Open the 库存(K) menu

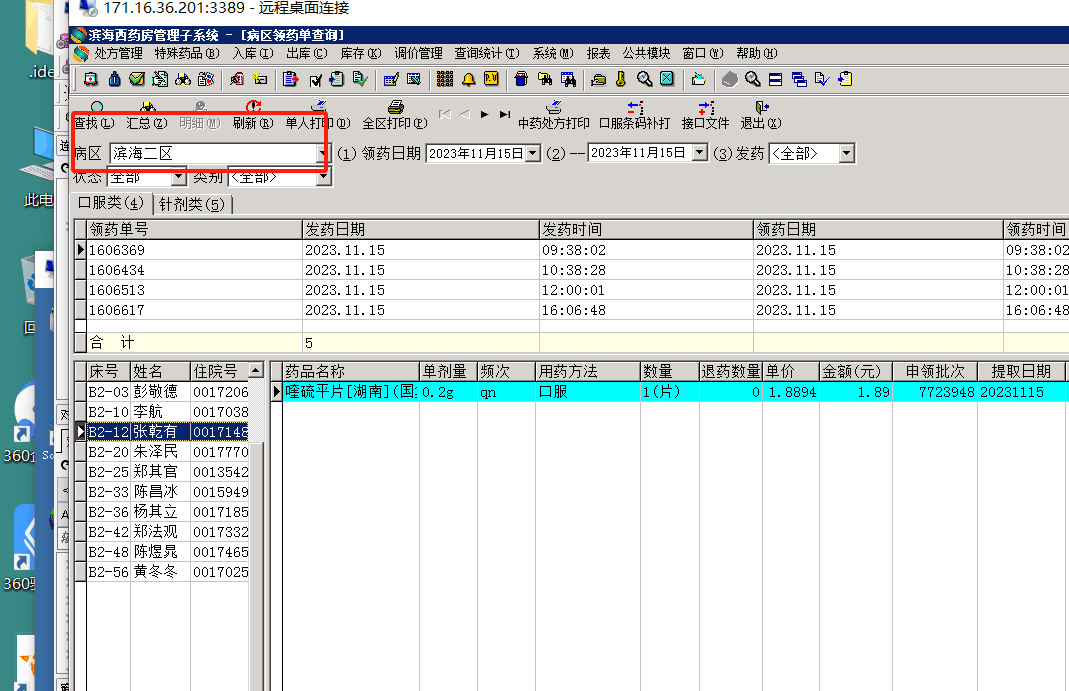pos(361,53)
